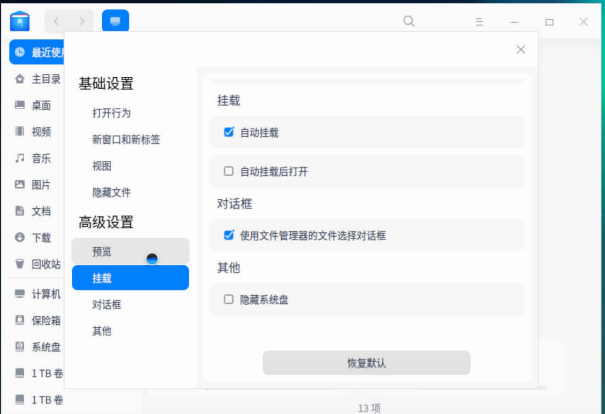Click the trash icon beside 回收站

click(20, 264)
